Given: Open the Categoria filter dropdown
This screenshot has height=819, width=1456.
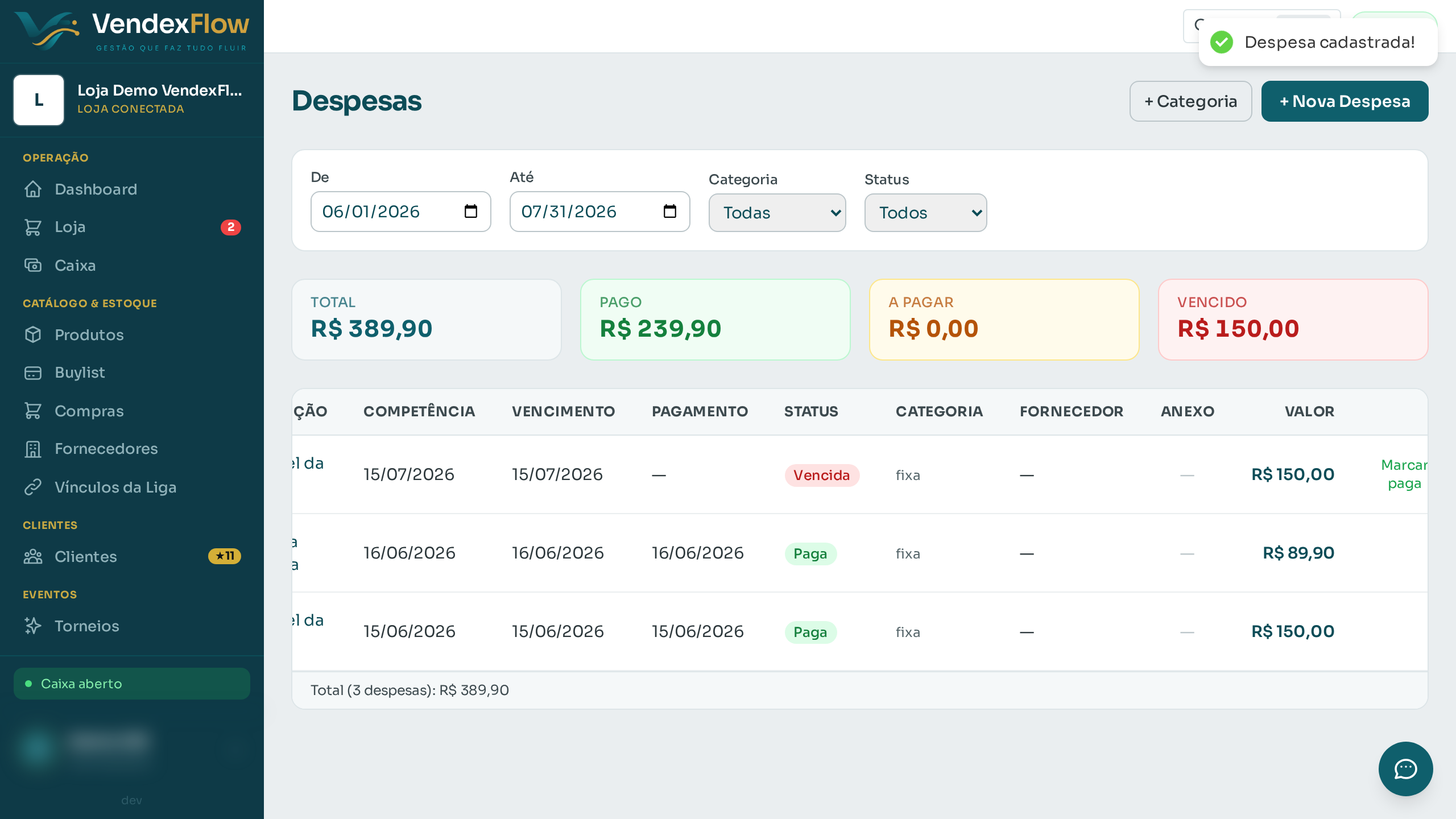Looking at the screenshot, I should 777,213.
